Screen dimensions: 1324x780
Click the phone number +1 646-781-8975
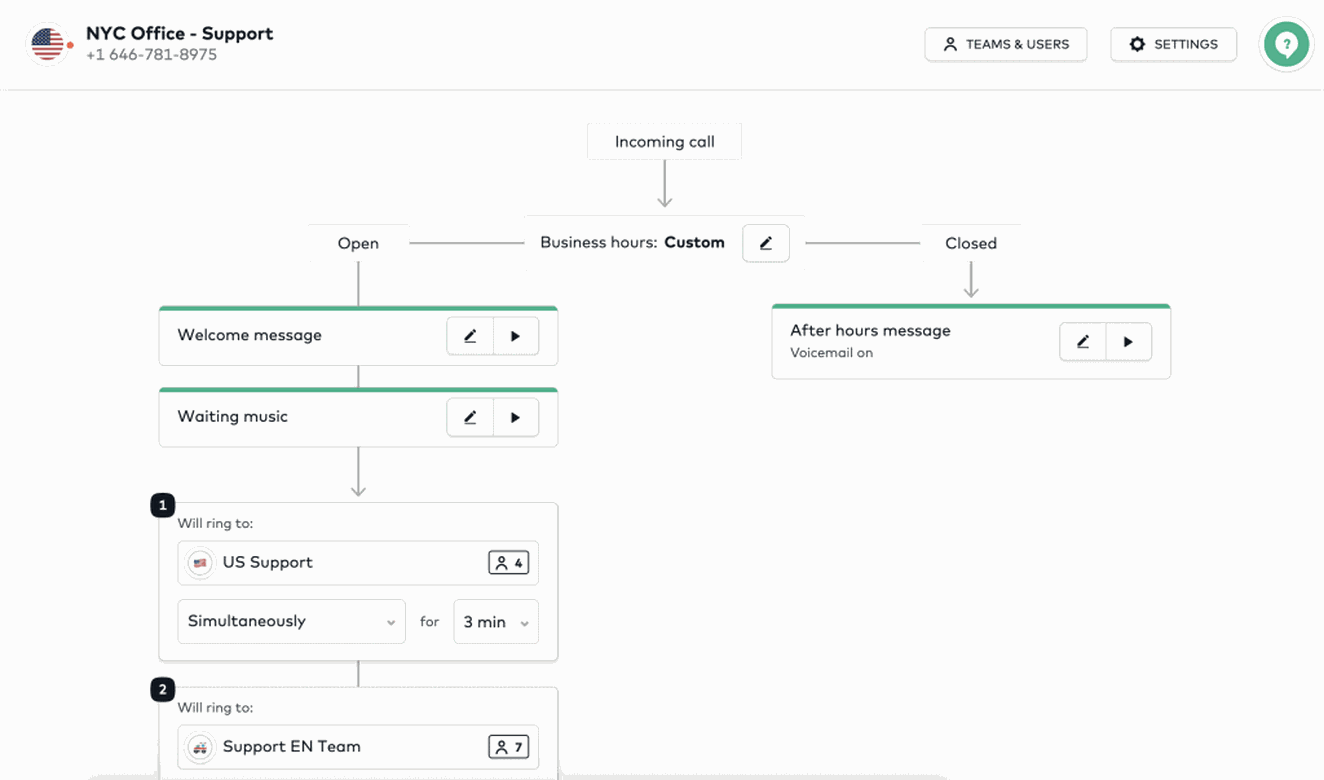click(x=151, y=55)
